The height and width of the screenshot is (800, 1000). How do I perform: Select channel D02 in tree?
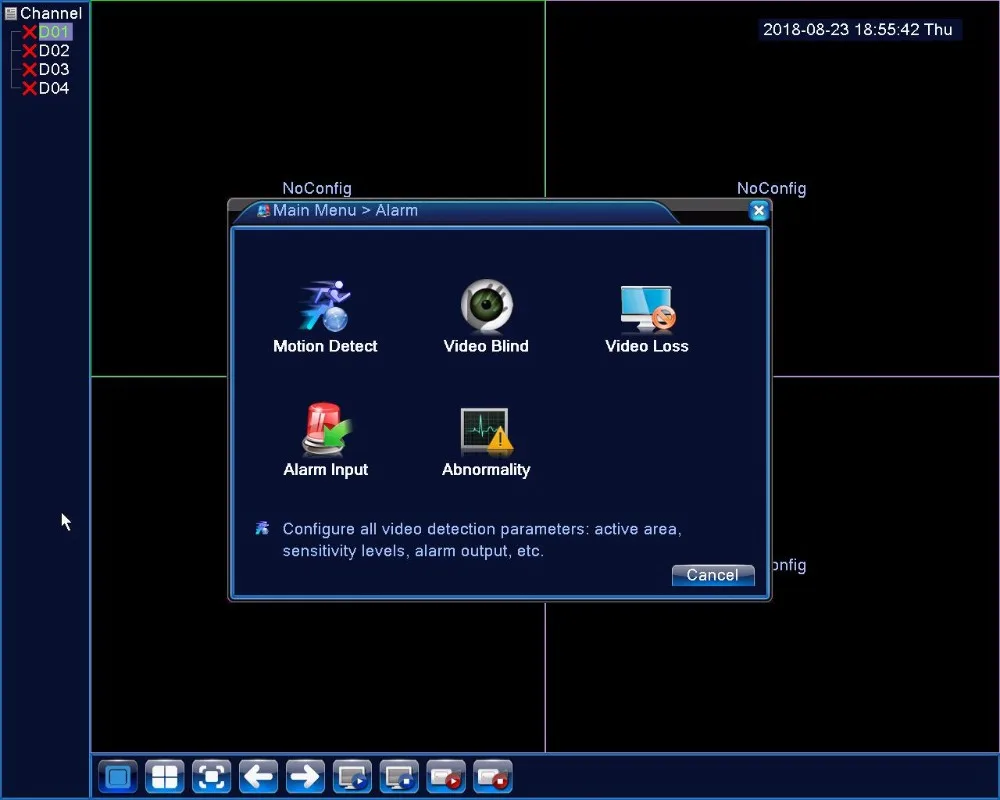tap(54, 50)
